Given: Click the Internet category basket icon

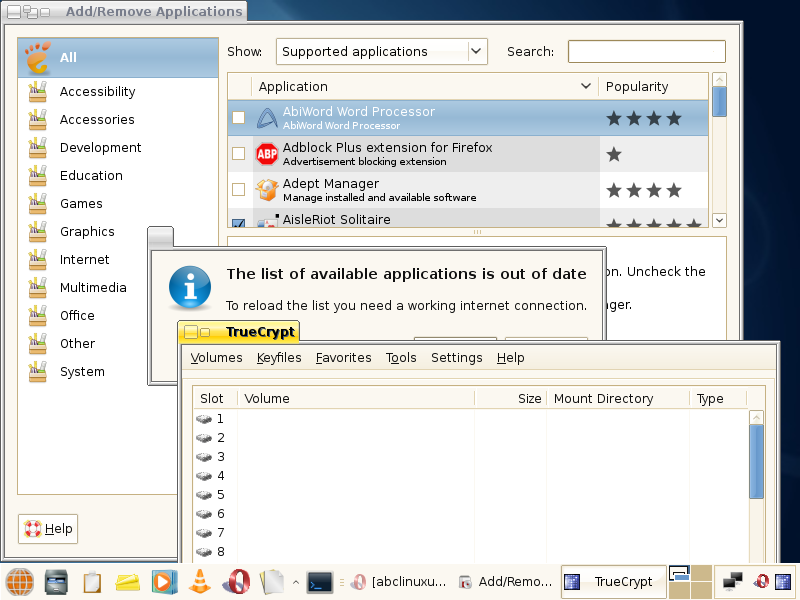Looking at the screenshot, I should tap(38, 260).
